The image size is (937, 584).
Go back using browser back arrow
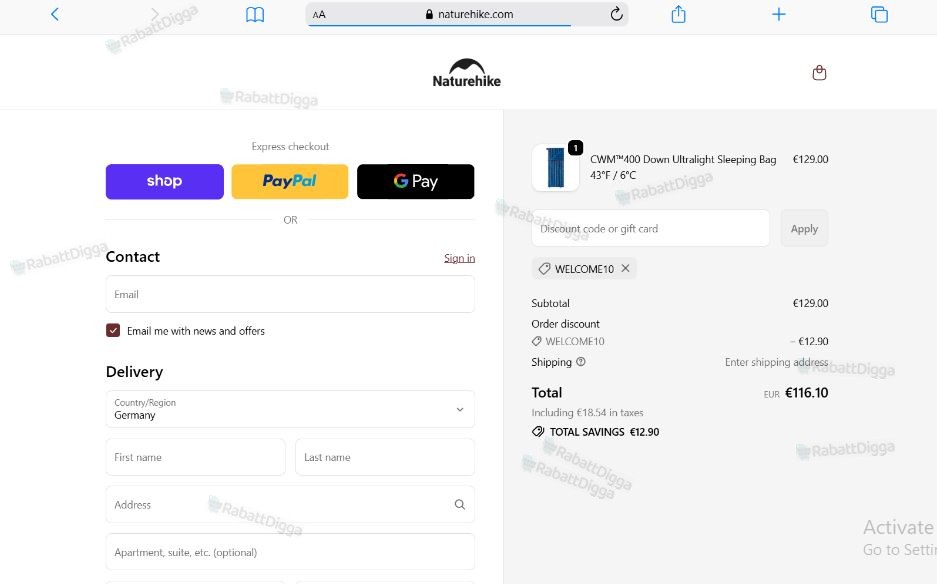(55, 14)
